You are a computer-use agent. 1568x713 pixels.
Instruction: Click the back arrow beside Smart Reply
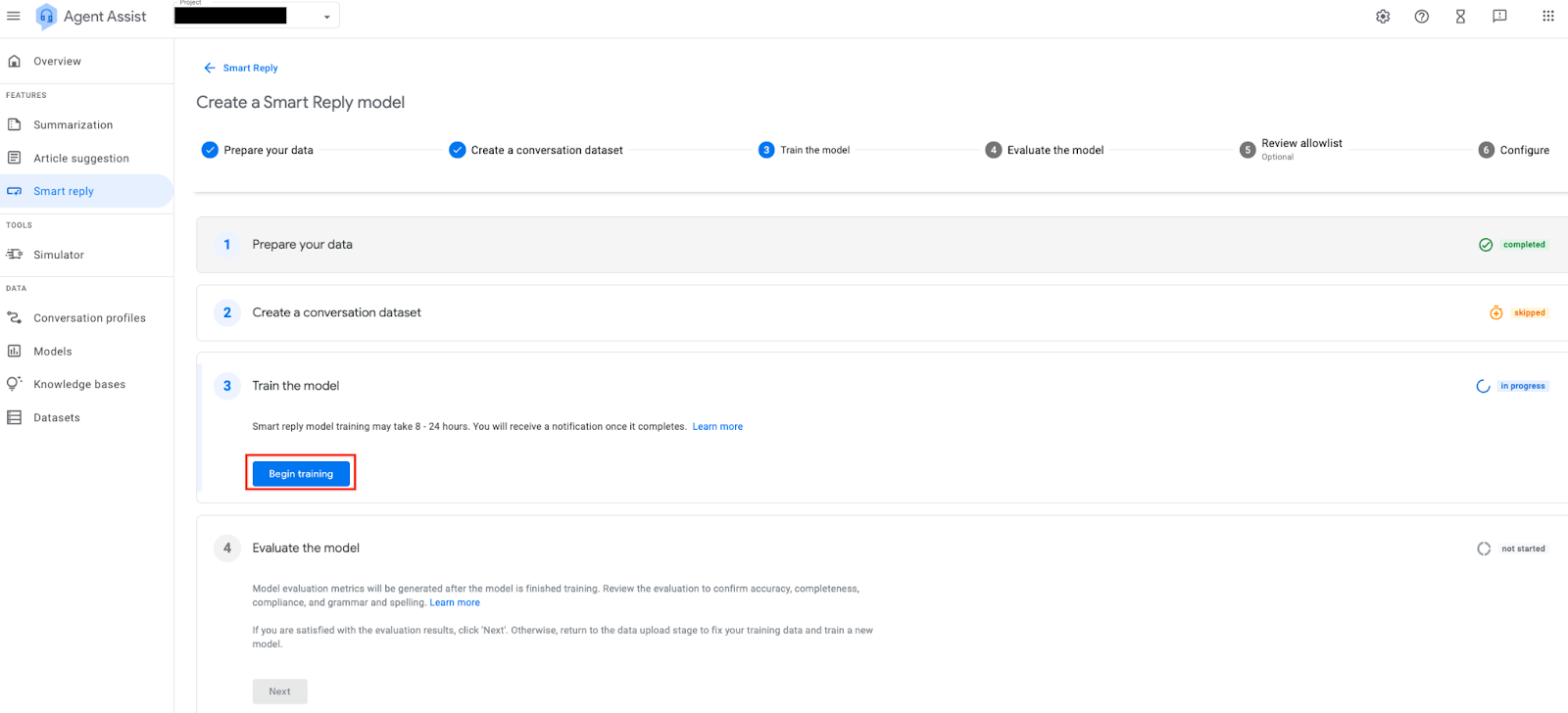[210, 68]
